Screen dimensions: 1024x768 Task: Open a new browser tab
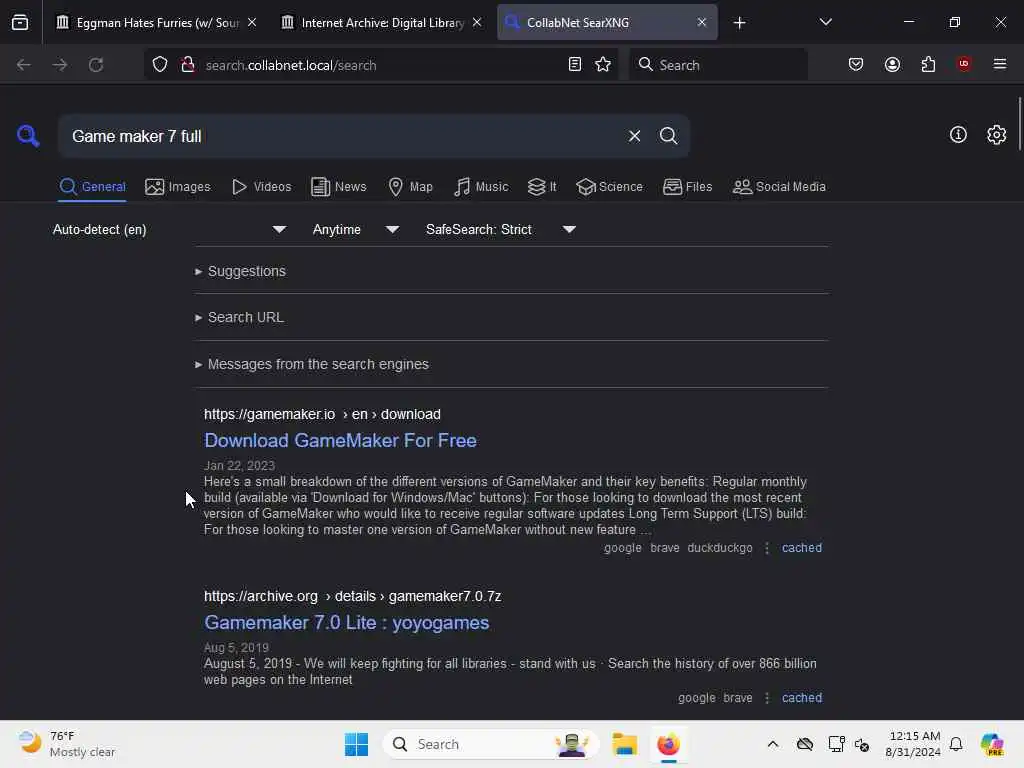739,23
